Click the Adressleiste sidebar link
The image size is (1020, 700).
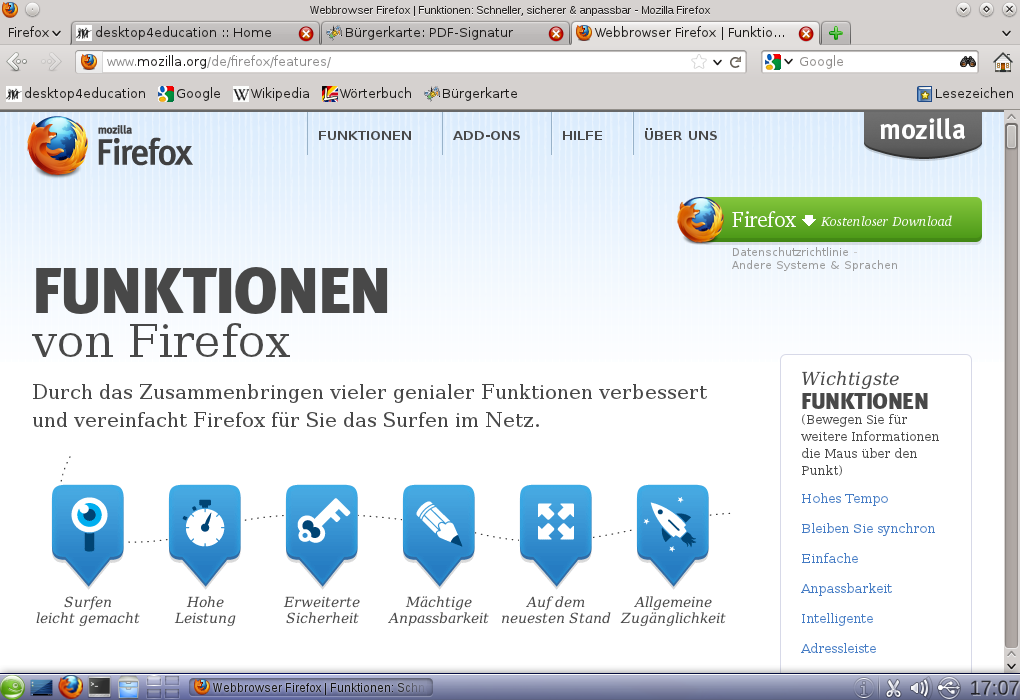[x=839, y=648]
